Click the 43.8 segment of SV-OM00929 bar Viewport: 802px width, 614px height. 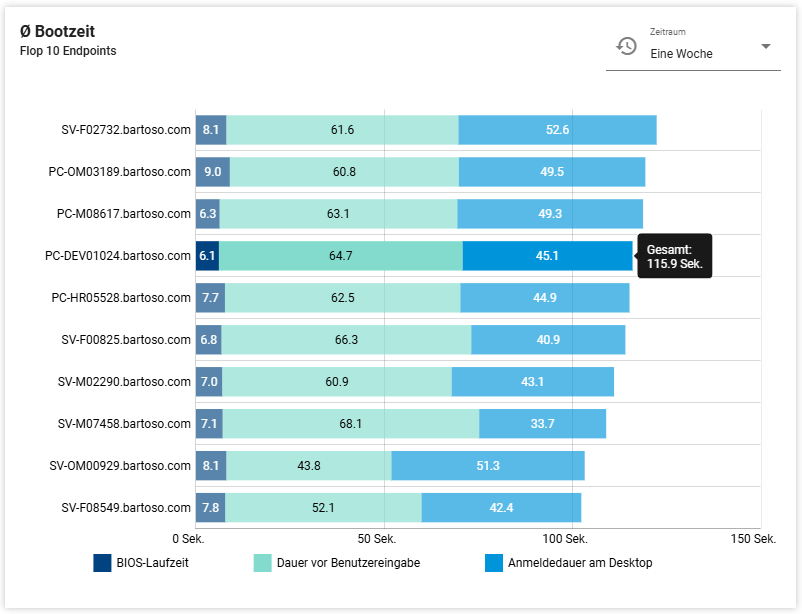(x=308, y=466)
